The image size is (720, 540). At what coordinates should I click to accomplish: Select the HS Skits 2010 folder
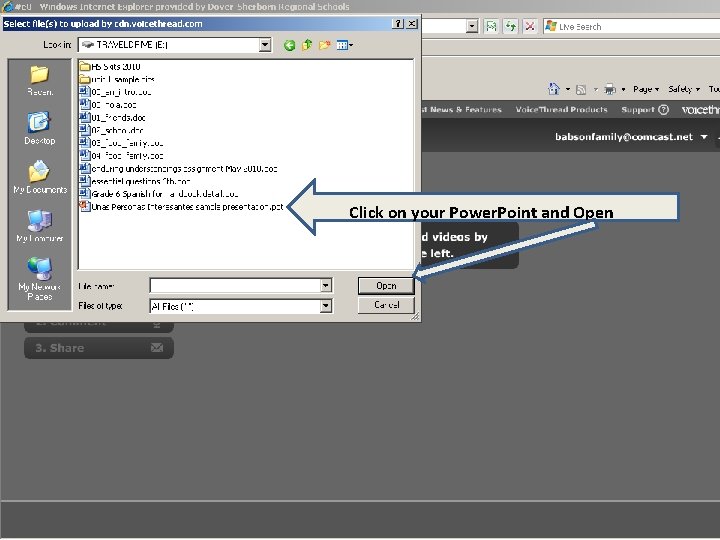coord(110,67)
